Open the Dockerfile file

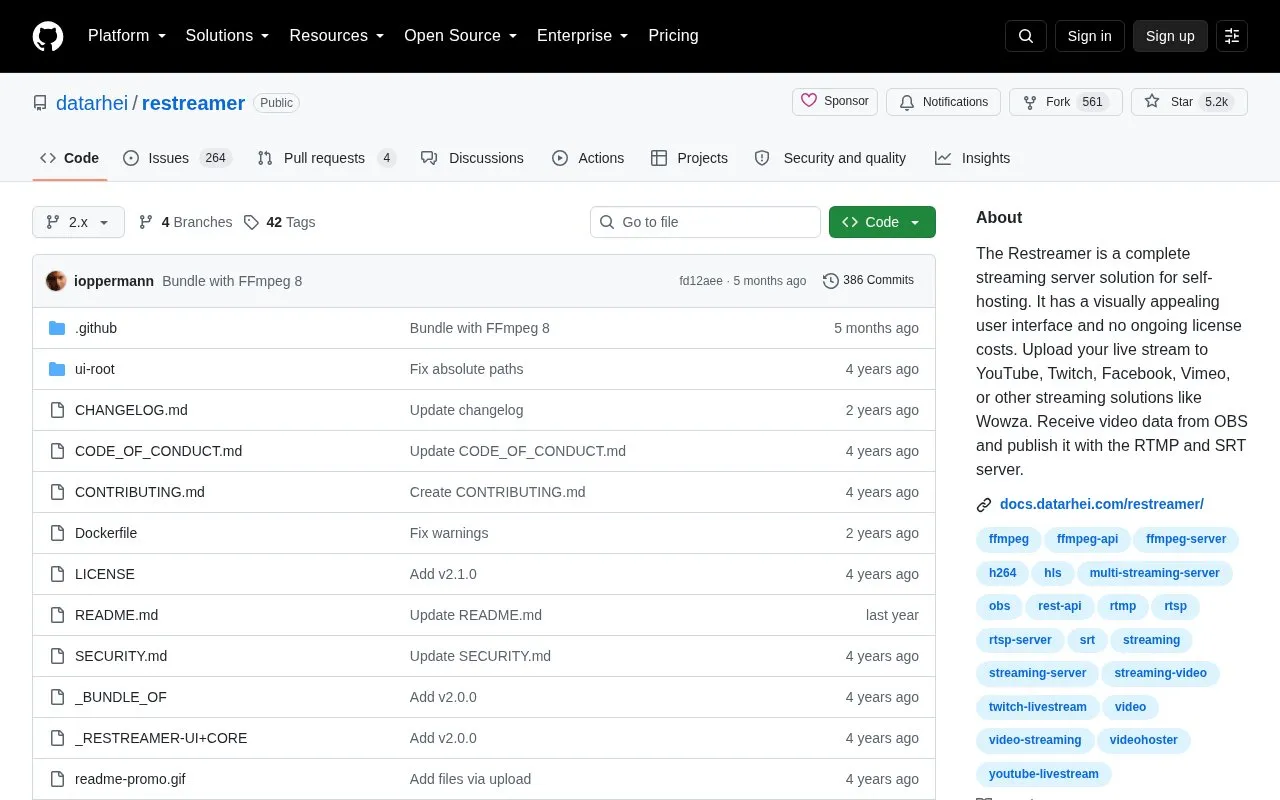106,533
